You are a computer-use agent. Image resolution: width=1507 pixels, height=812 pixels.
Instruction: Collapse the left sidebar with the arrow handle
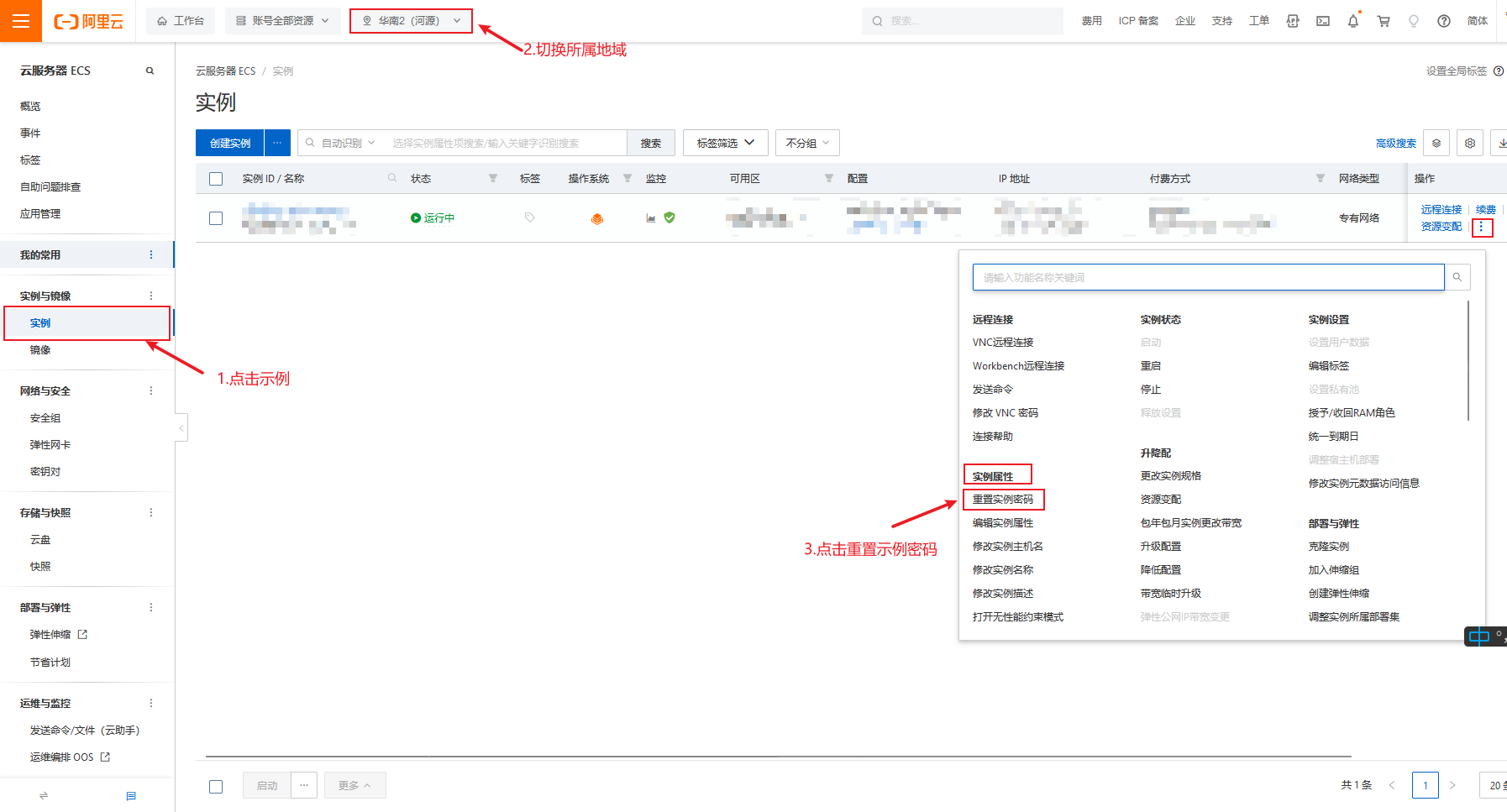[181, 428]
